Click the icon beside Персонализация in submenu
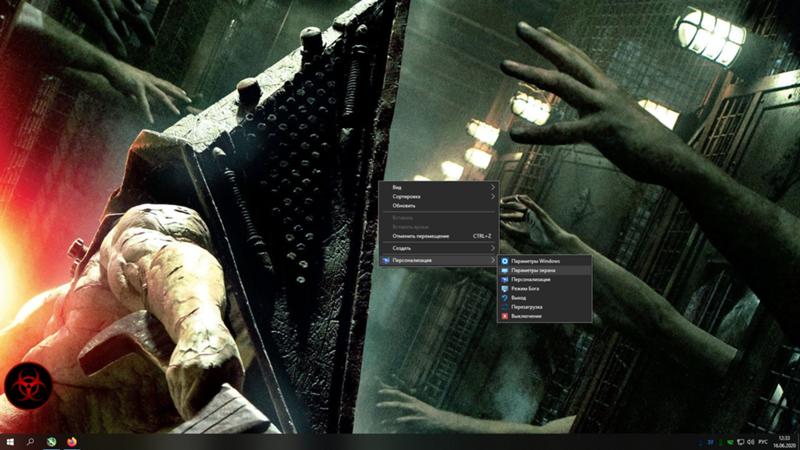800x450 pixels. 505,280
